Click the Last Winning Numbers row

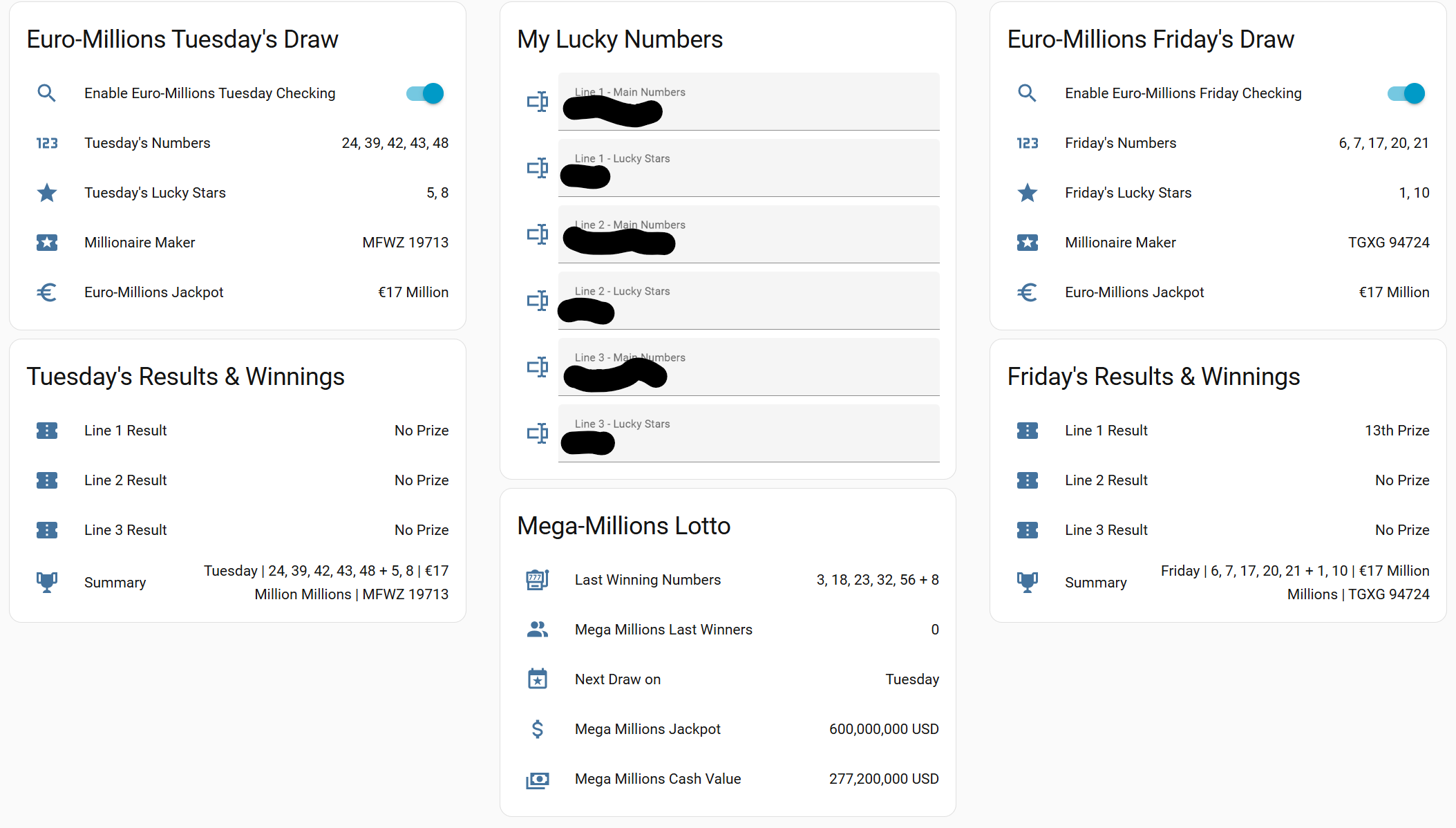click(x=727, y=580)
